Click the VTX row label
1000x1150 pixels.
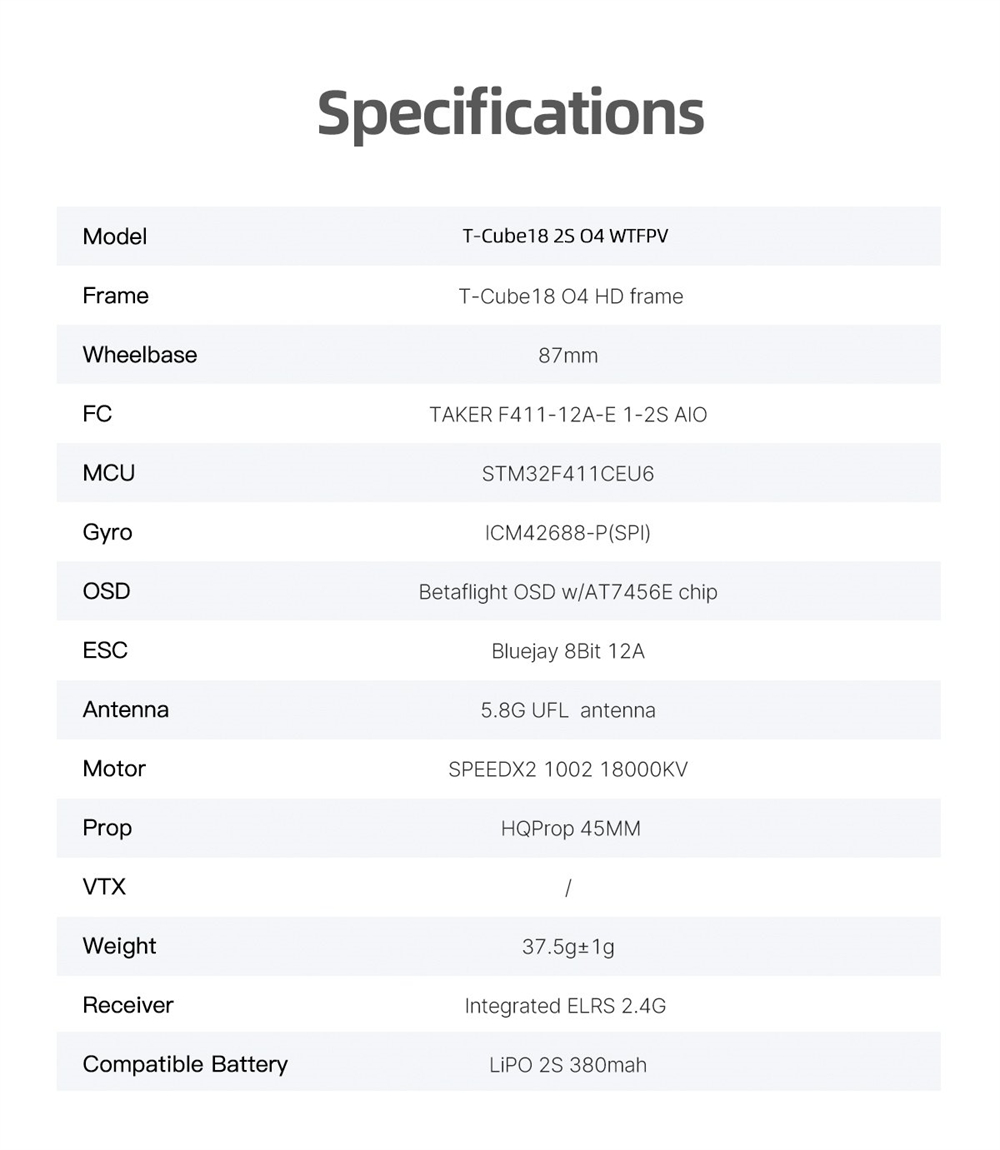click(x=104, y=887)
